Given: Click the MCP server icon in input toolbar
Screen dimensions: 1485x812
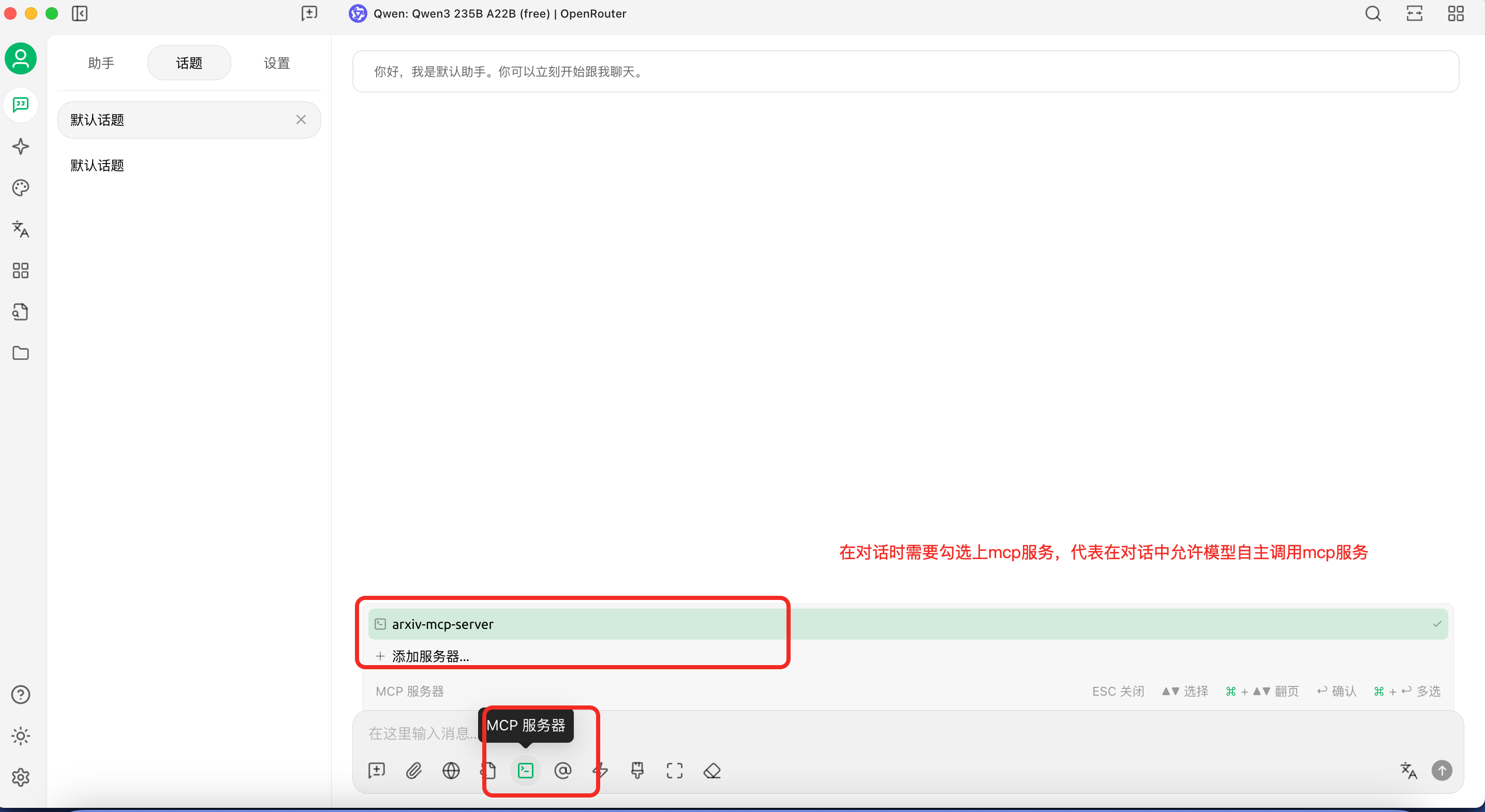Looking at the screenshot, I should click(x=525, y=770).
